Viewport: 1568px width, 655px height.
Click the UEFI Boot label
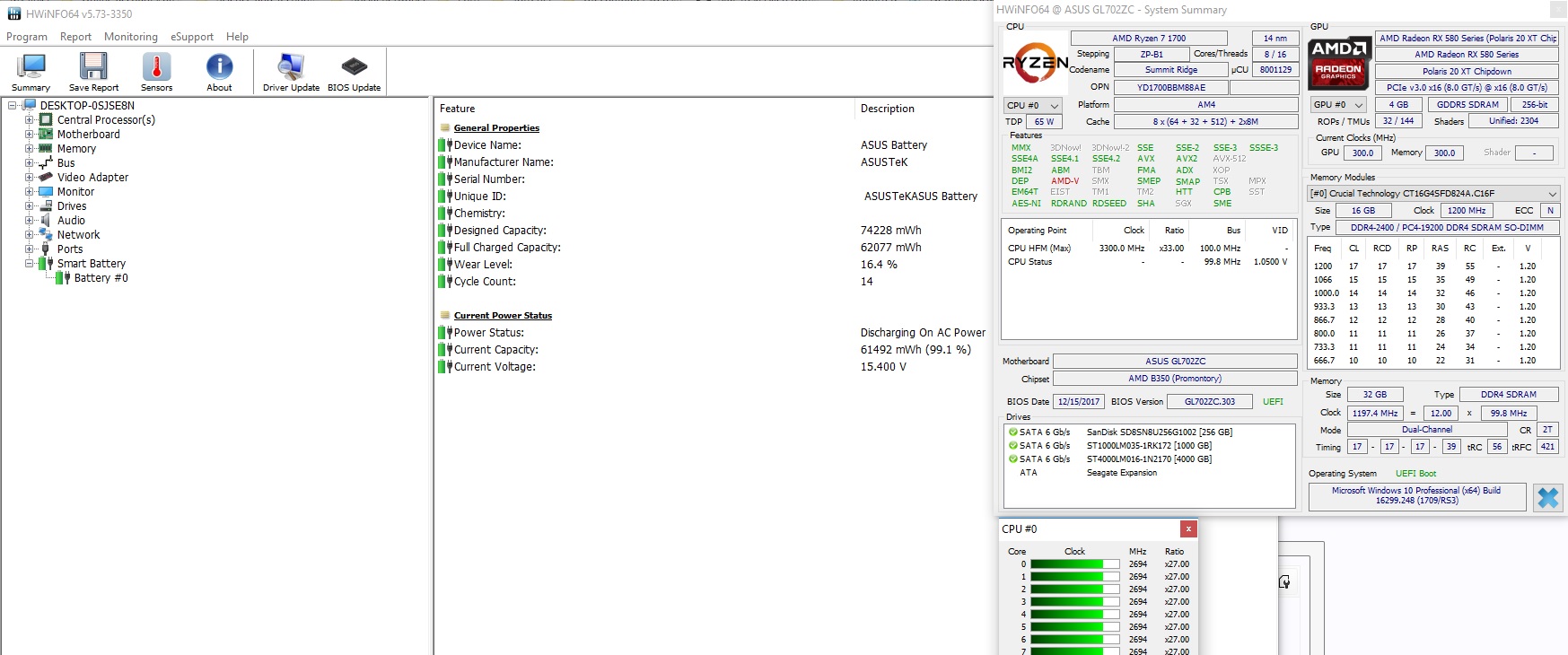click(x=1415, y=474)
